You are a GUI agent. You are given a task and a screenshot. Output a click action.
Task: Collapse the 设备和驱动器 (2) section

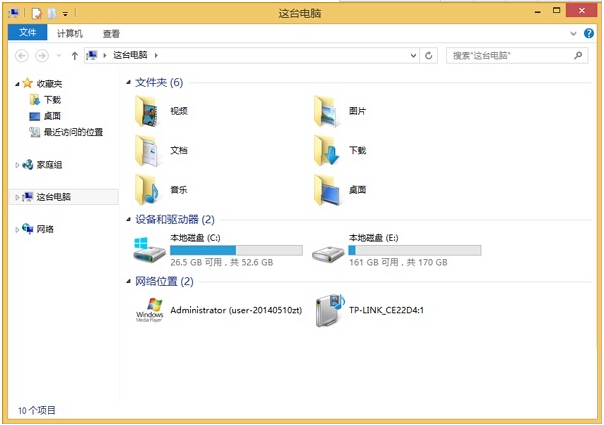click(x=129, y=219)
